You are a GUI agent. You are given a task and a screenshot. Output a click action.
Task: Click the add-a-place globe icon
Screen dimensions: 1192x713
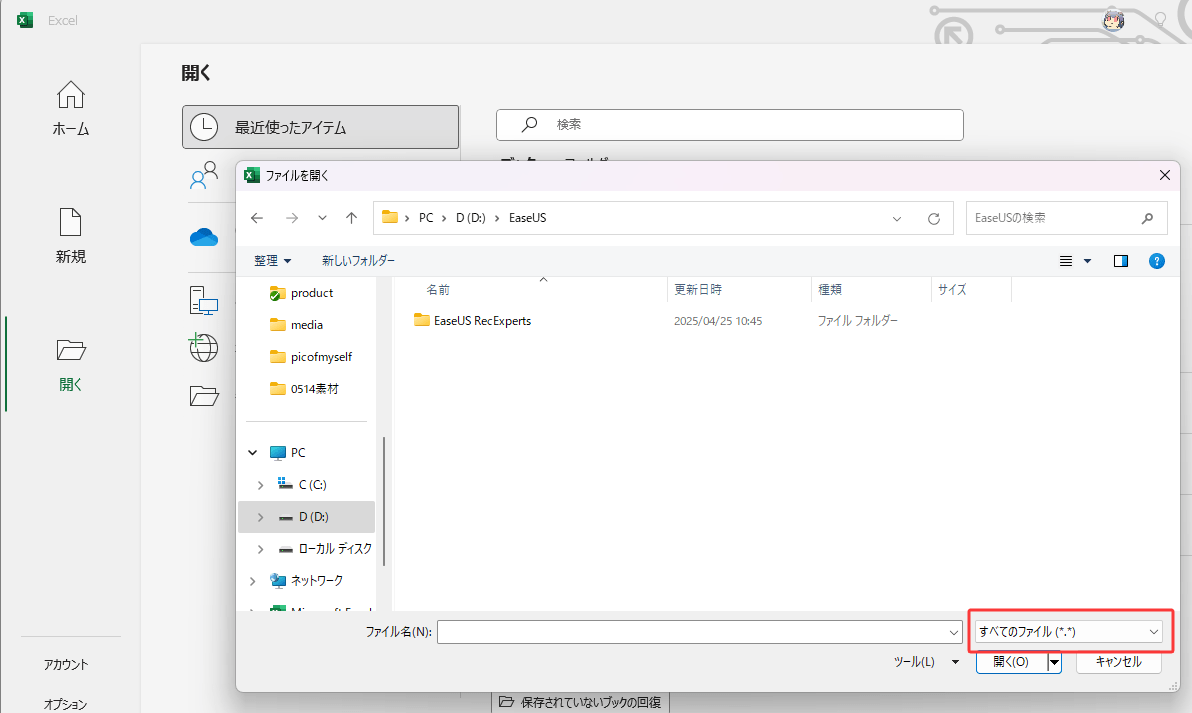click(204, 347)
